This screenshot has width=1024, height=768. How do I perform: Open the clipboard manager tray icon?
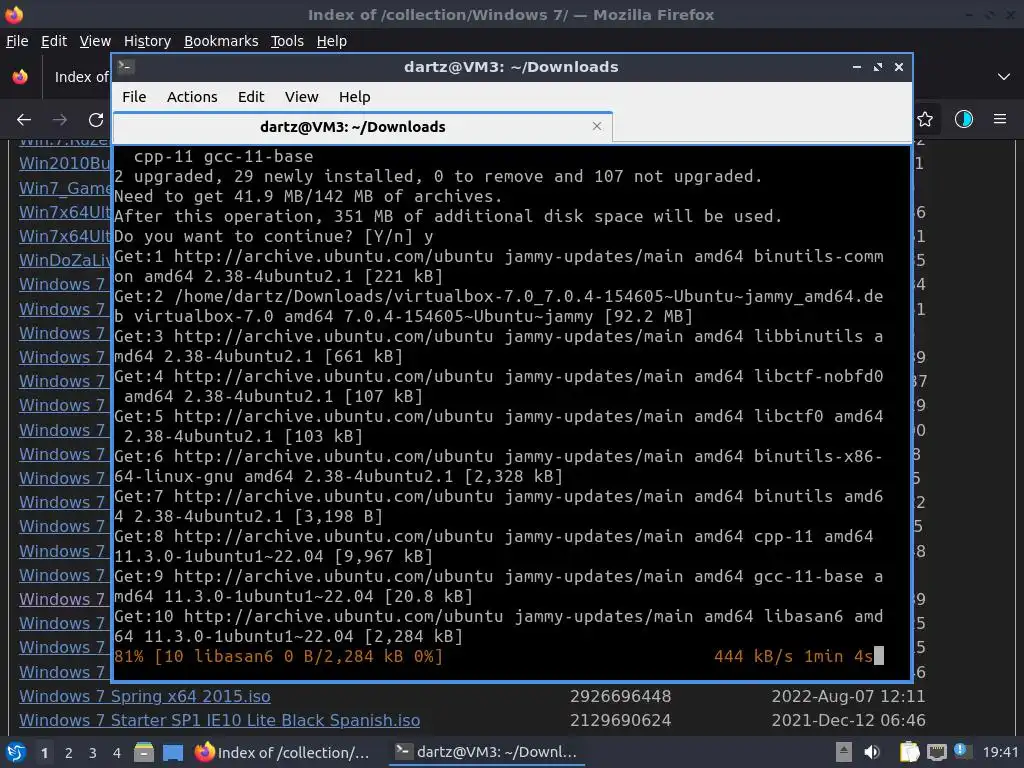[909, 752]
